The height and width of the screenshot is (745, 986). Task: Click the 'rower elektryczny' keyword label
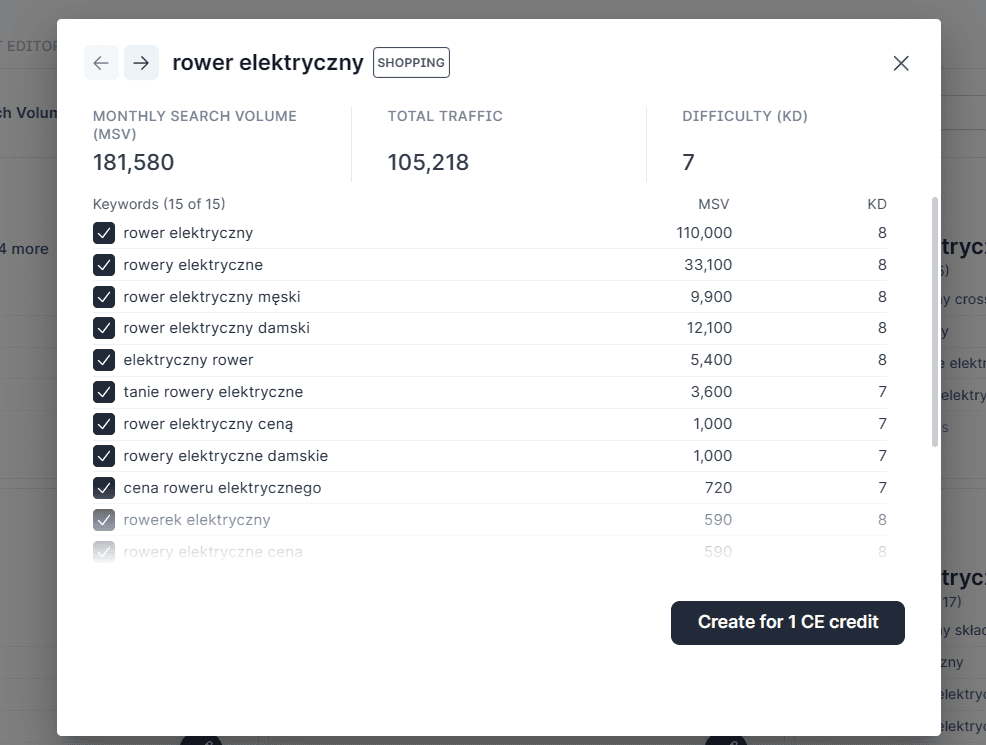pyautogui.click(x=188, y=233)
